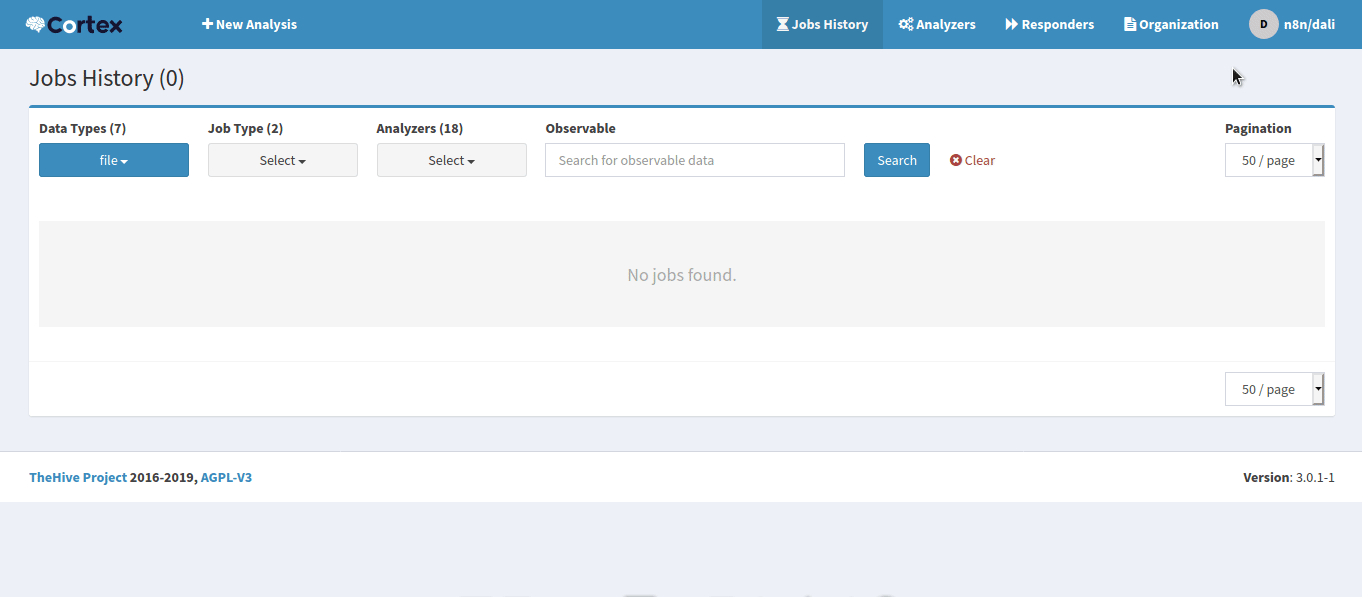This screenshot has width=1362, height=597.
Task: Expand the Analyzers Select dropdown
Action: click(451, 159)
